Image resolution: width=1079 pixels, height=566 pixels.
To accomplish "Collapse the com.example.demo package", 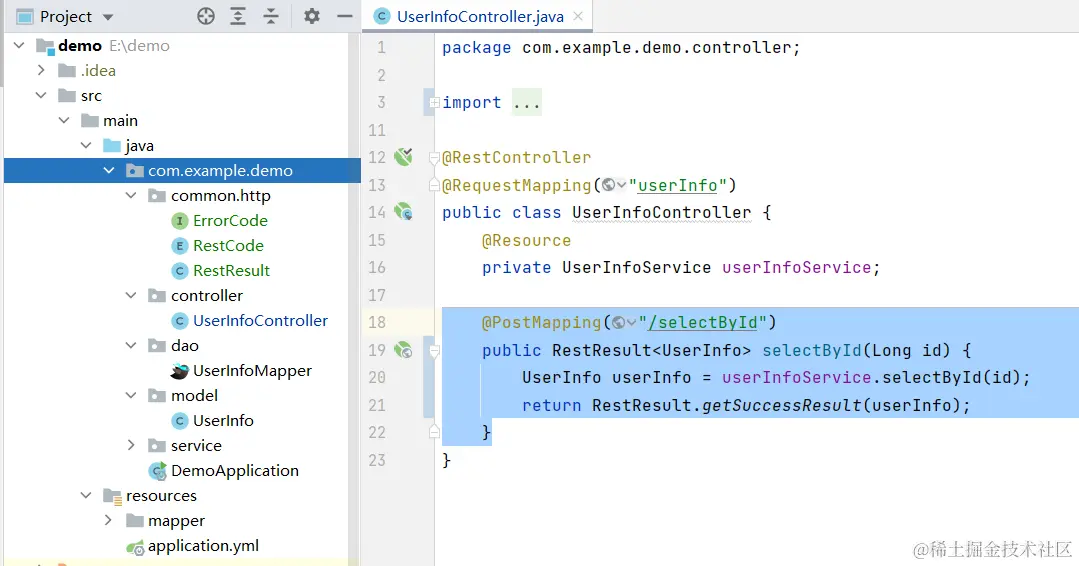I will point(109,170).
